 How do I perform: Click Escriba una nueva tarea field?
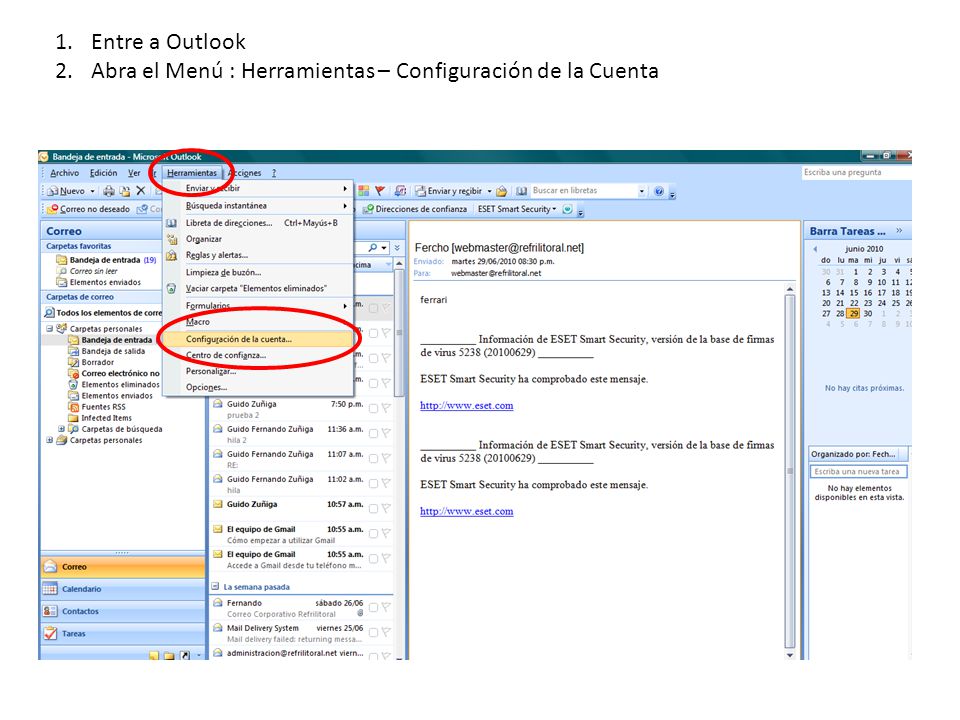coord(857,471)
